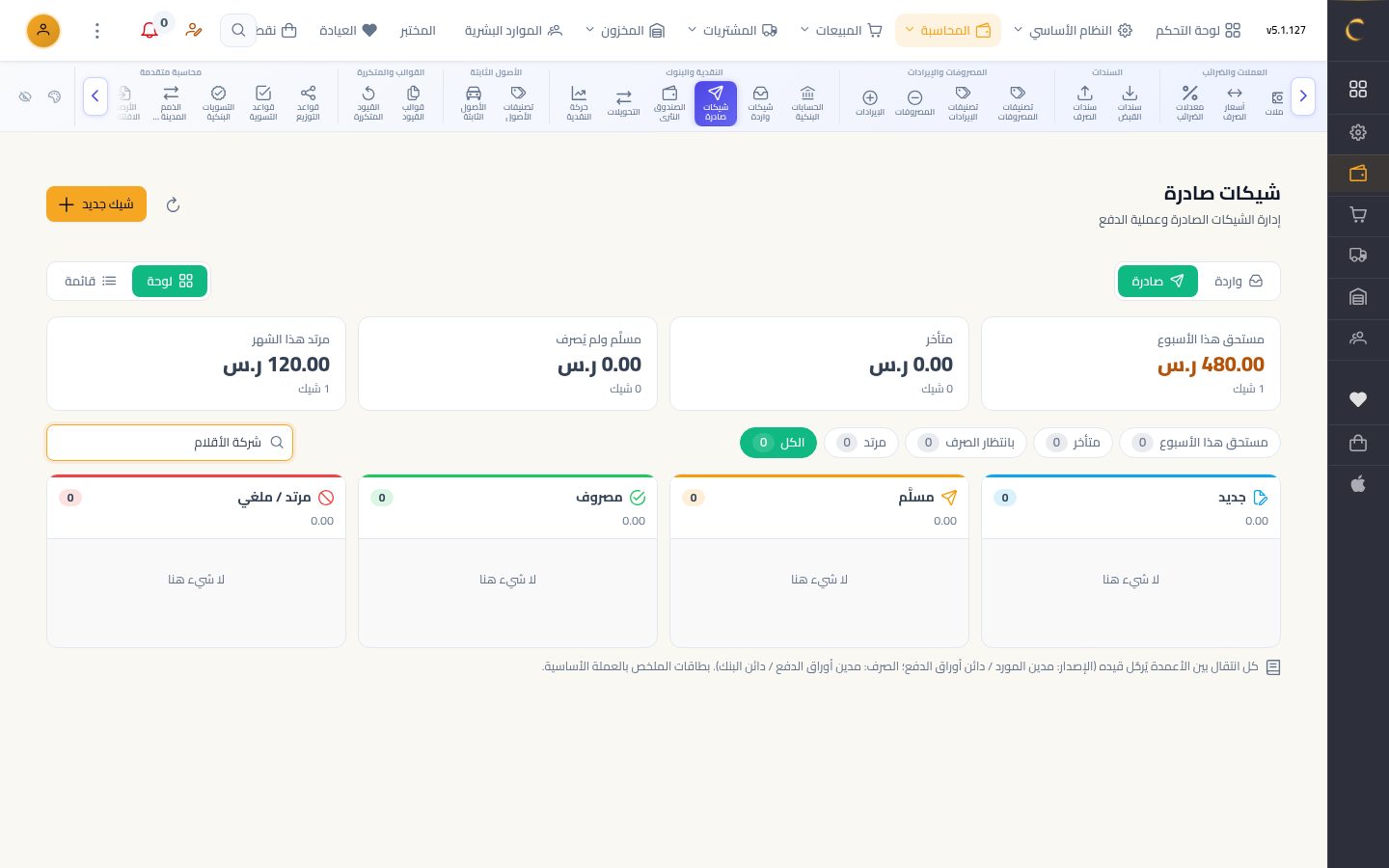Image resolution: width=1389 pixels, height=868 pixels.
Task: Open the wallet icon in right sidebar
Action: point(1358,174)
